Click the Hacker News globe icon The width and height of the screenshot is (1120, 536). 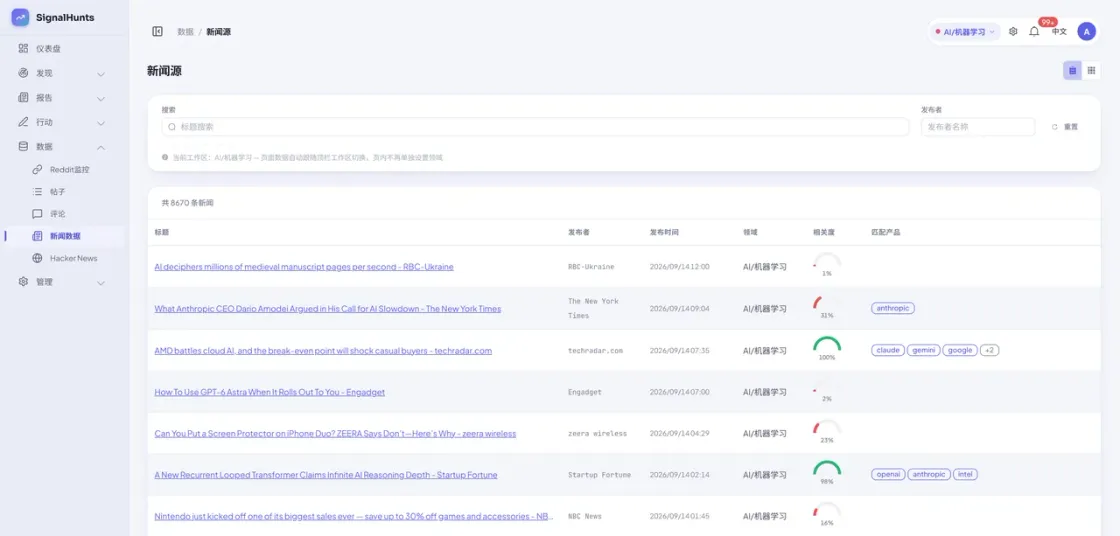coord(37,258)
